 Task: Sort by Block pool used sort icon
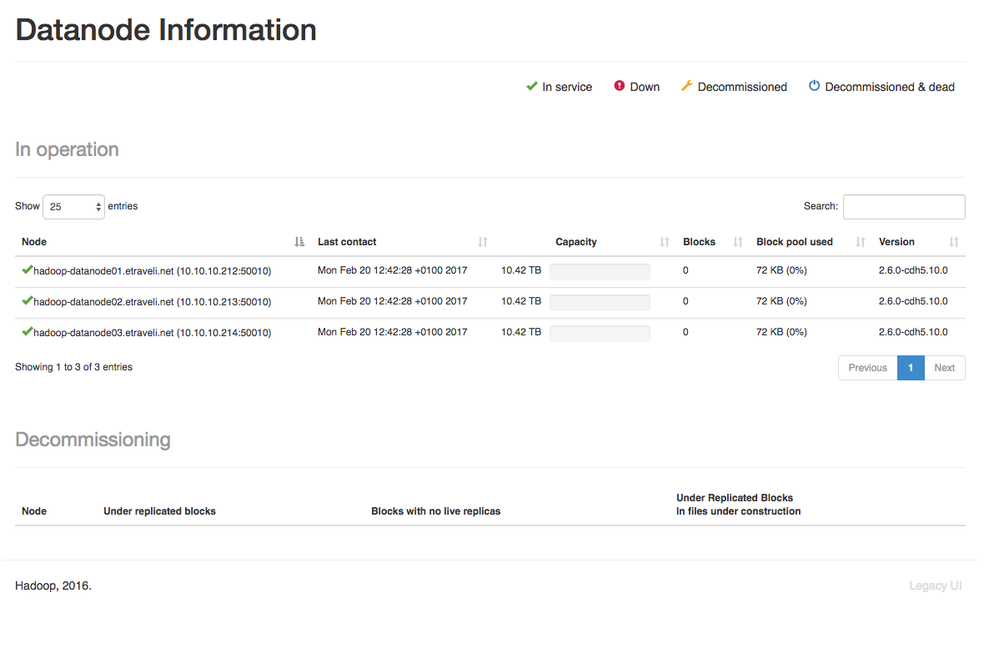860,242
